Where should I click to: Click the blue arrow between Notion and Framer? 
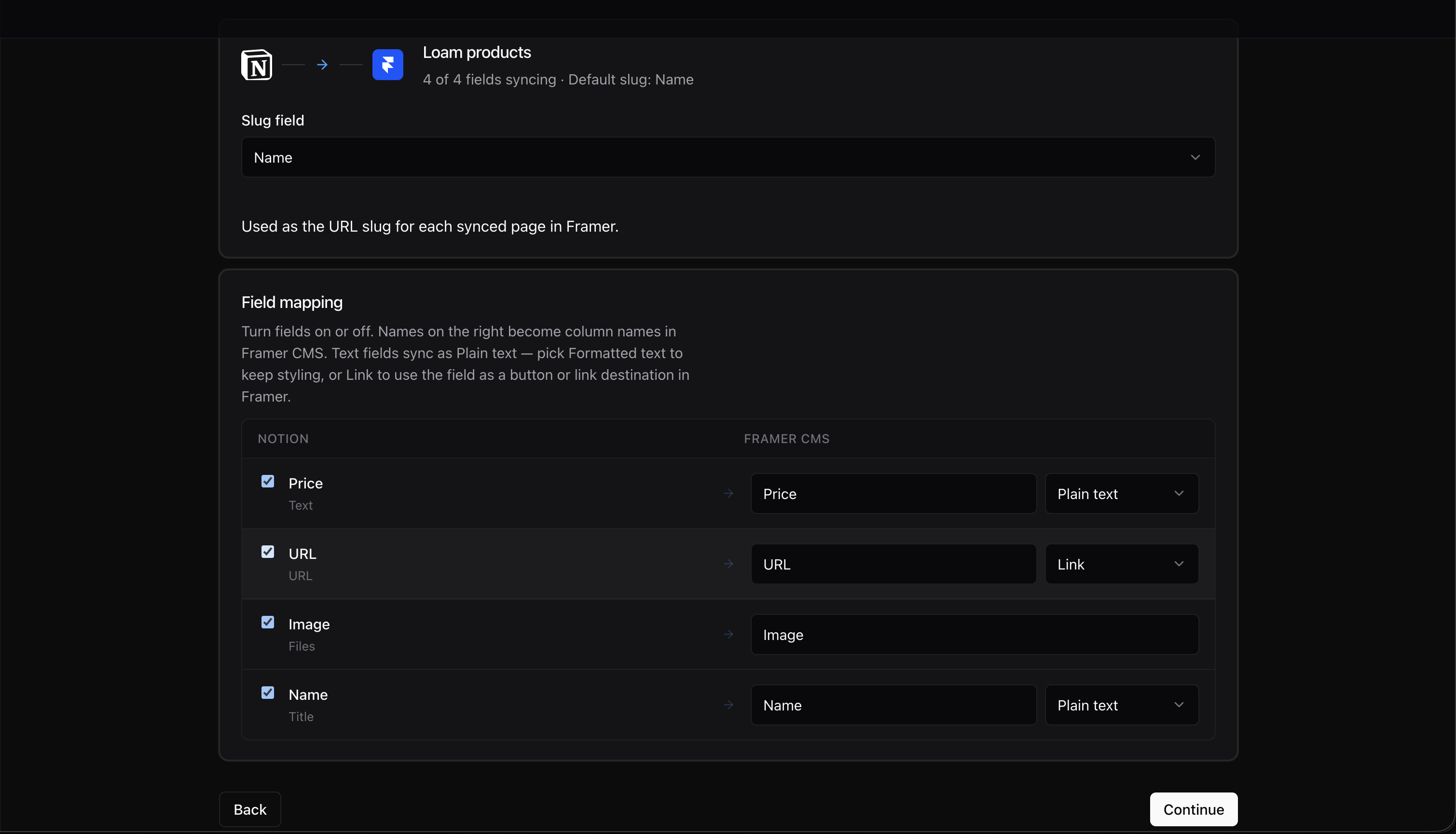322,65
